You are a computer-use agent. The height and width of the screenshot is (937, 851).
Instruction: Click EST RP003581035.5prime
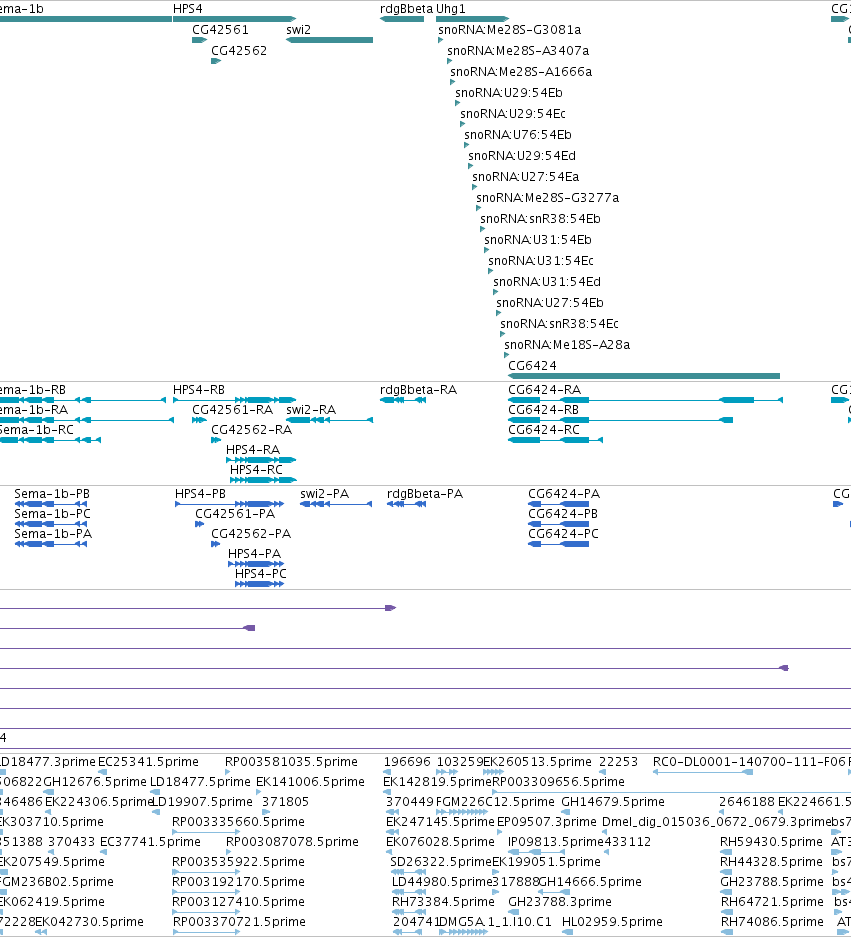(x=291, y=762)
